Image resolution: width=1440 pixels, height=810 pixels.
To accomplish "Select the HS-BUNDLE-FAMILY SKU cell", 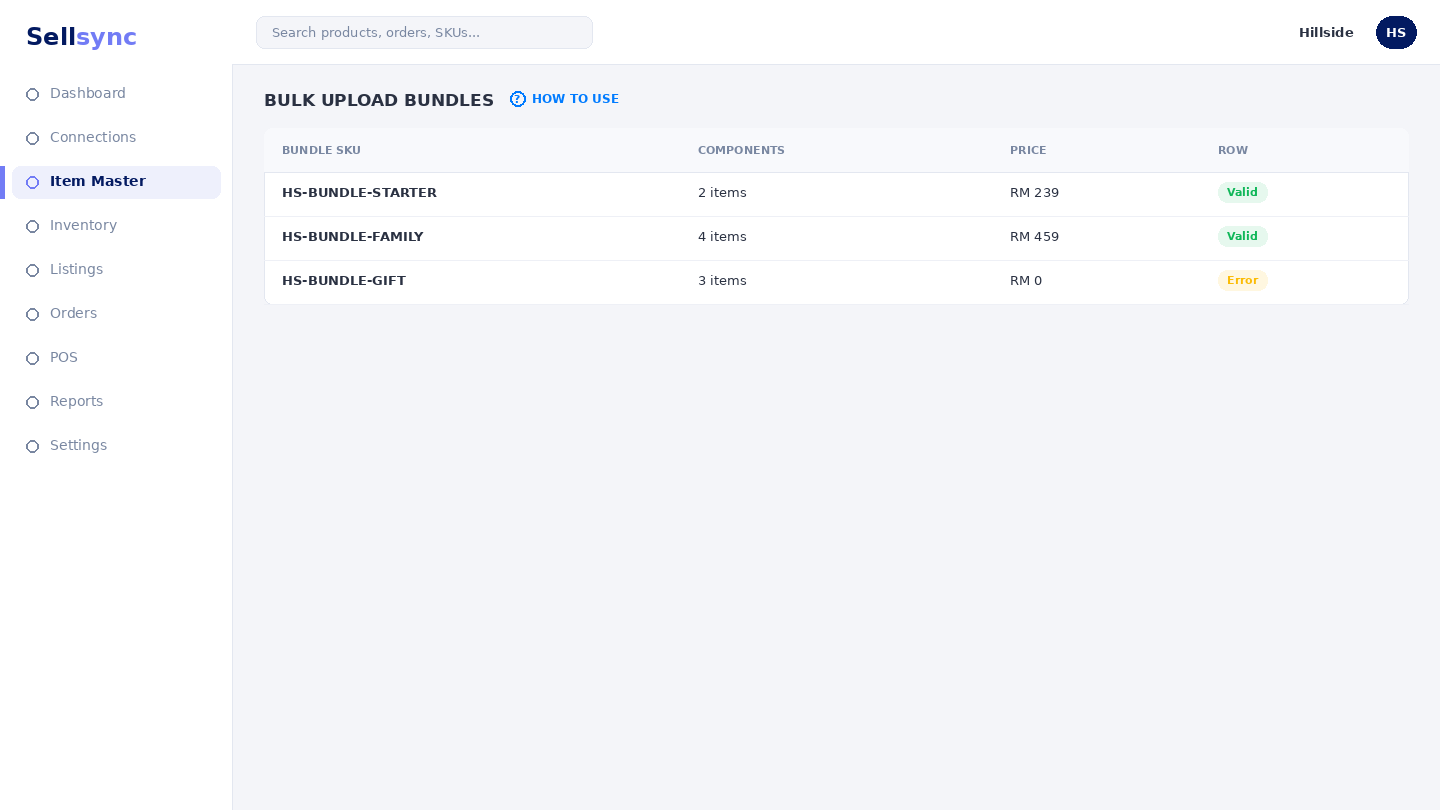I will 353,237.
